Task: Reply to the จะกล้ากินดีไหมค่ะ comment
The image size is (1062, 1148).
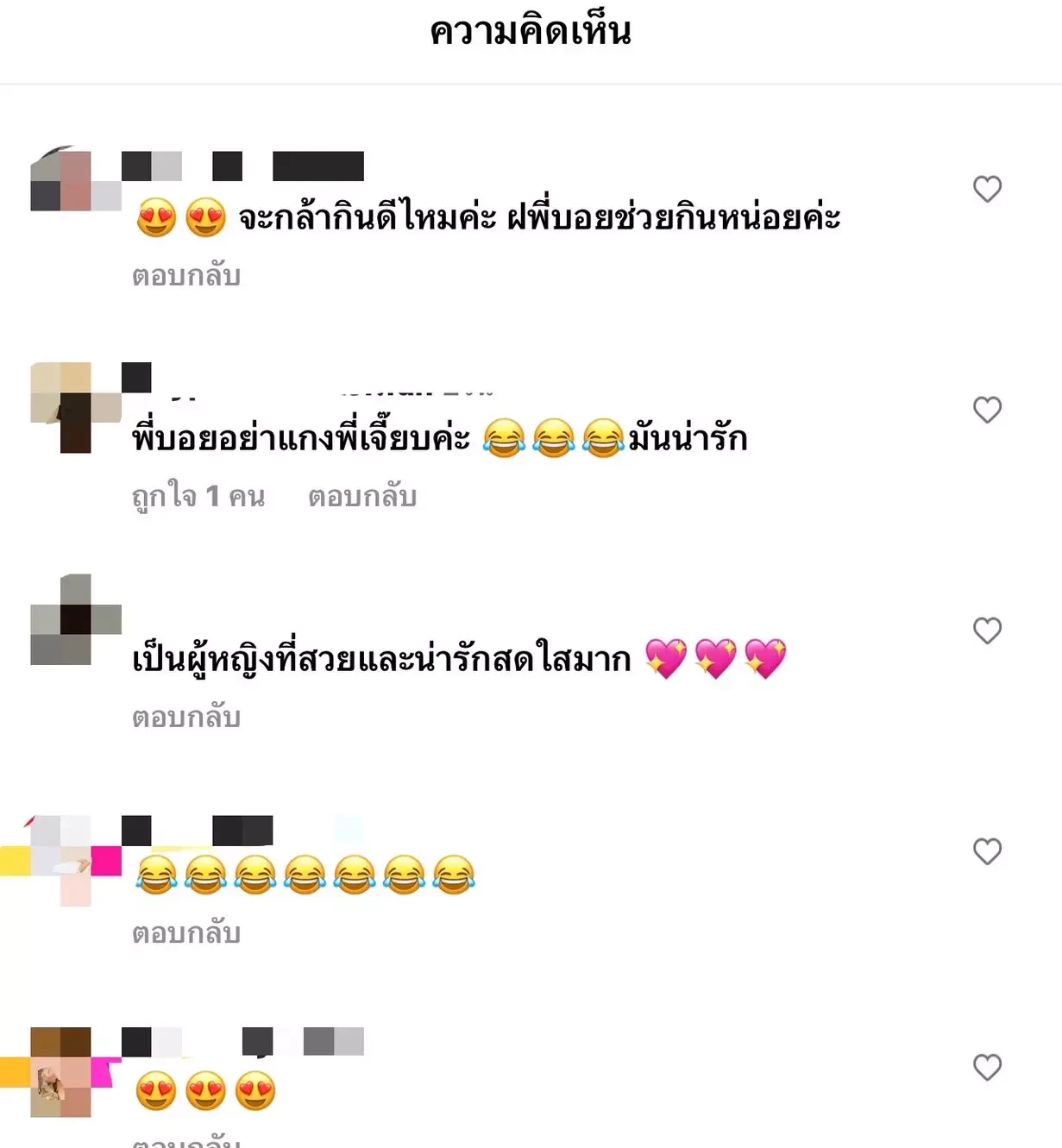Action: 186,276
